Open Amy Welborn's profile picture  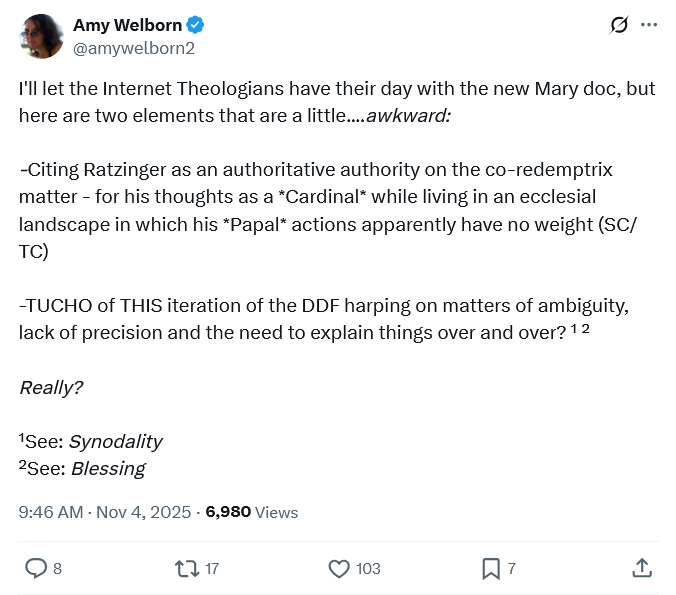(x=41, y=36)
